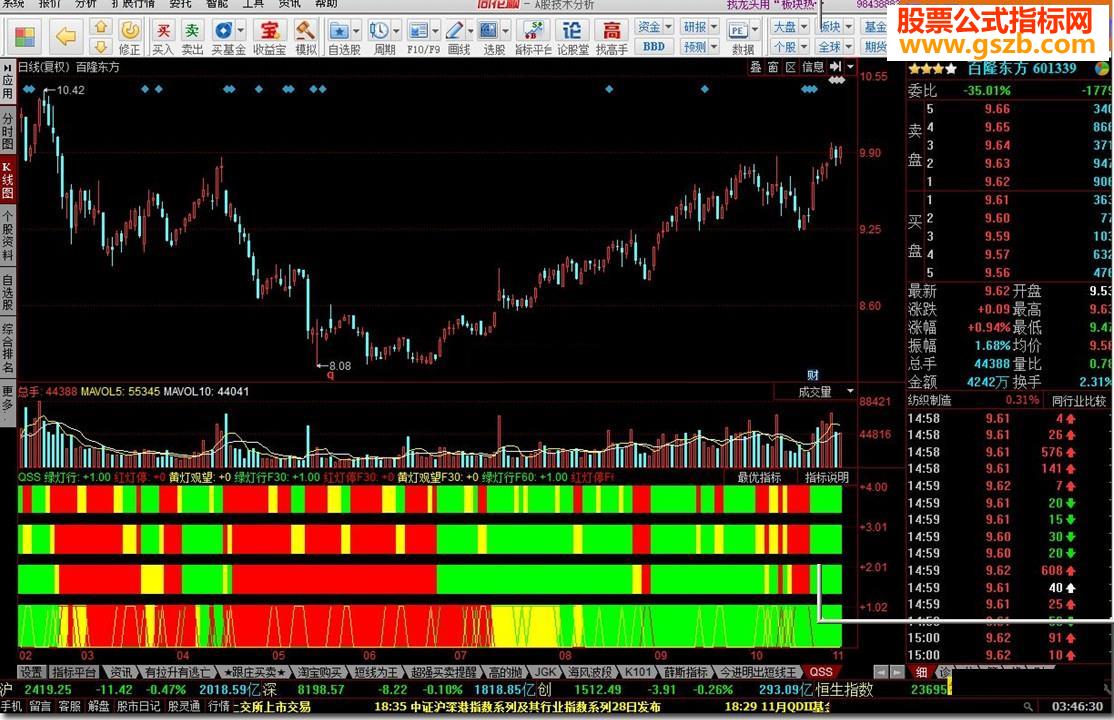This screenshot has height=720, width=1114.
Task: Click the 卖出 sell icon
Action: [192, 37]
